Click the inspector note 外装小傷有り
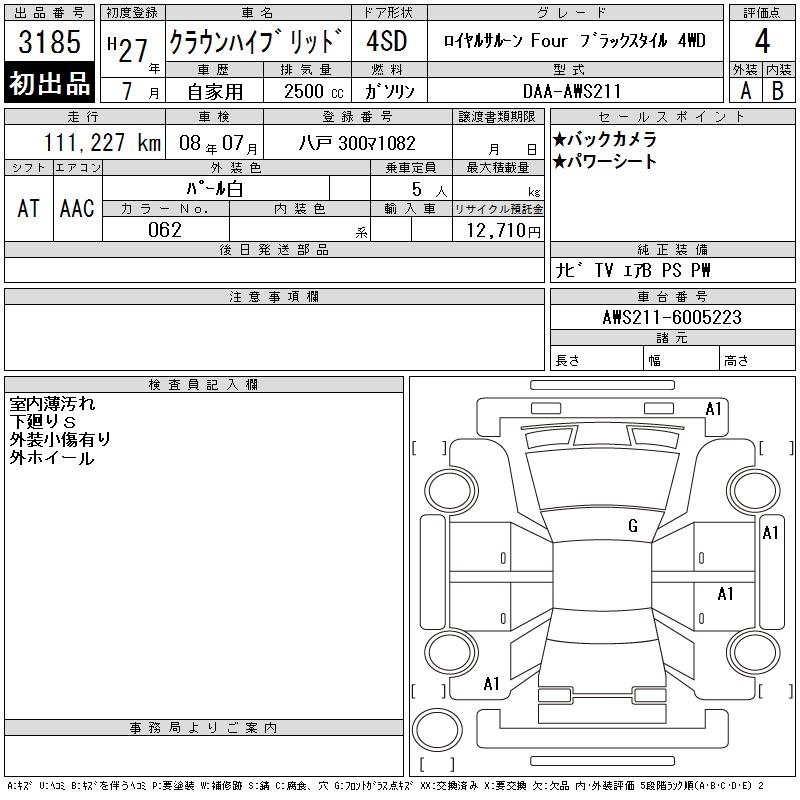 [60, 439]
